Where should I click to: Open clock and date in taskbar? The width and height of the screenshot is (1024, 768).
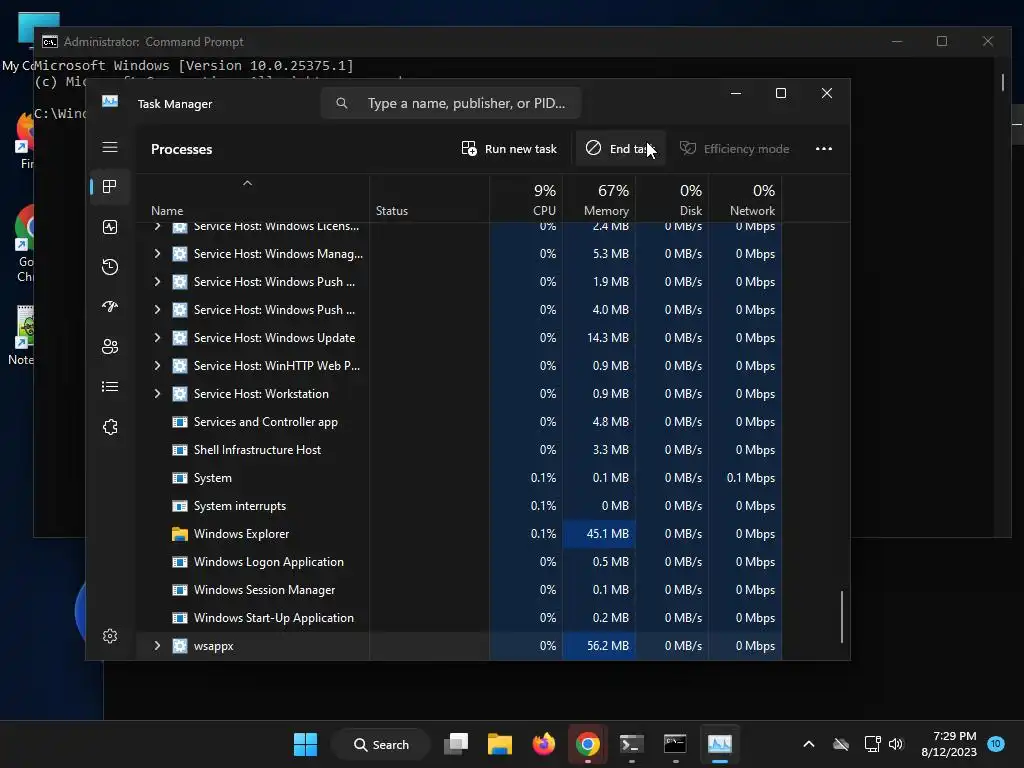[949, 744]
